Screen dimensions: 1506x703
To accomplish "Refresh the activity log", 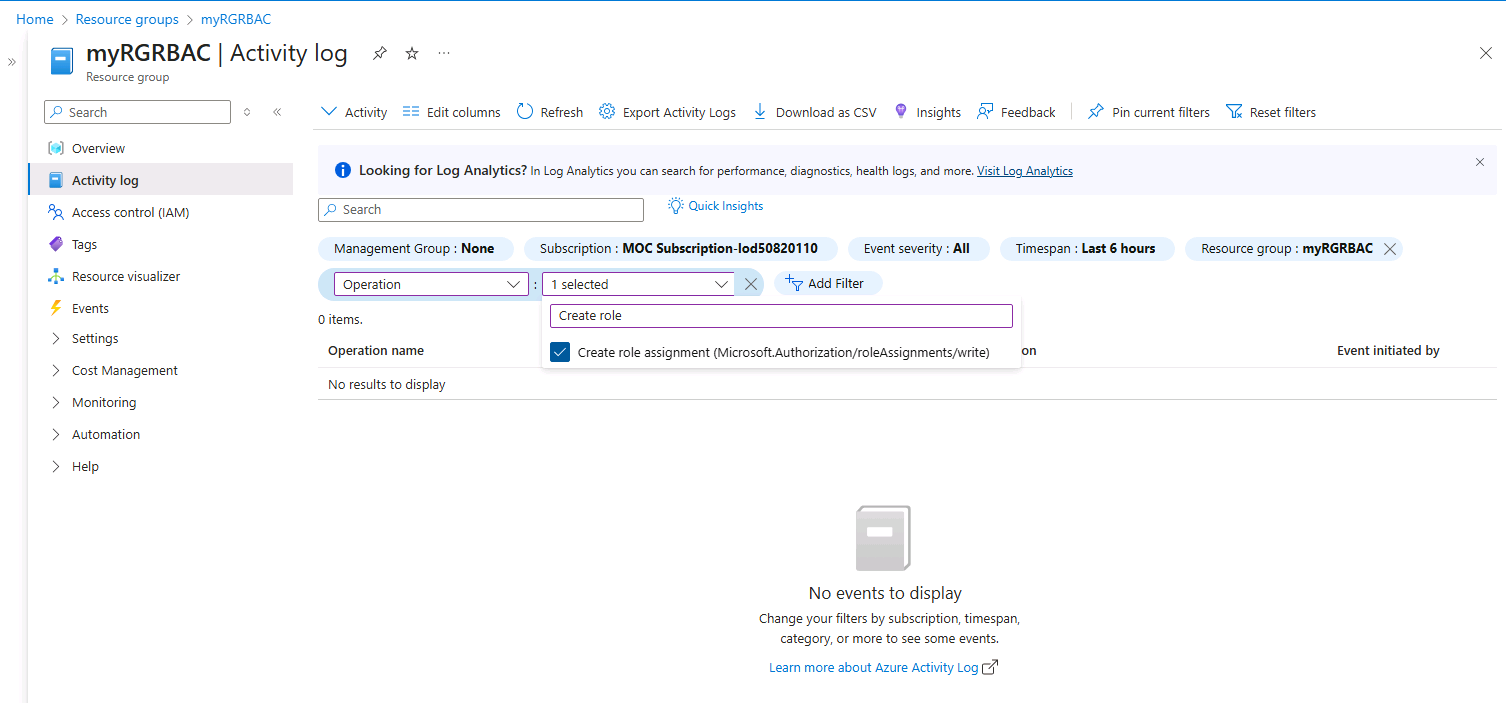I will [x=549, y=111].
